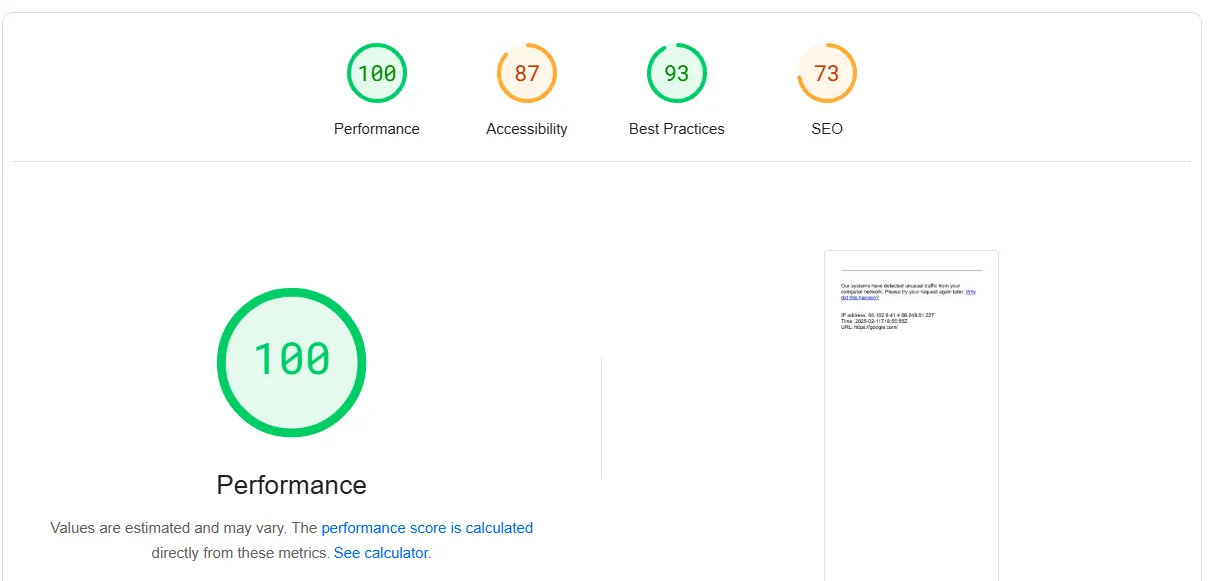Click the Performance score gauge showing 100 at top
Image resolution: width=1215 pixels, height=581 pixels.
pos(377,73)
